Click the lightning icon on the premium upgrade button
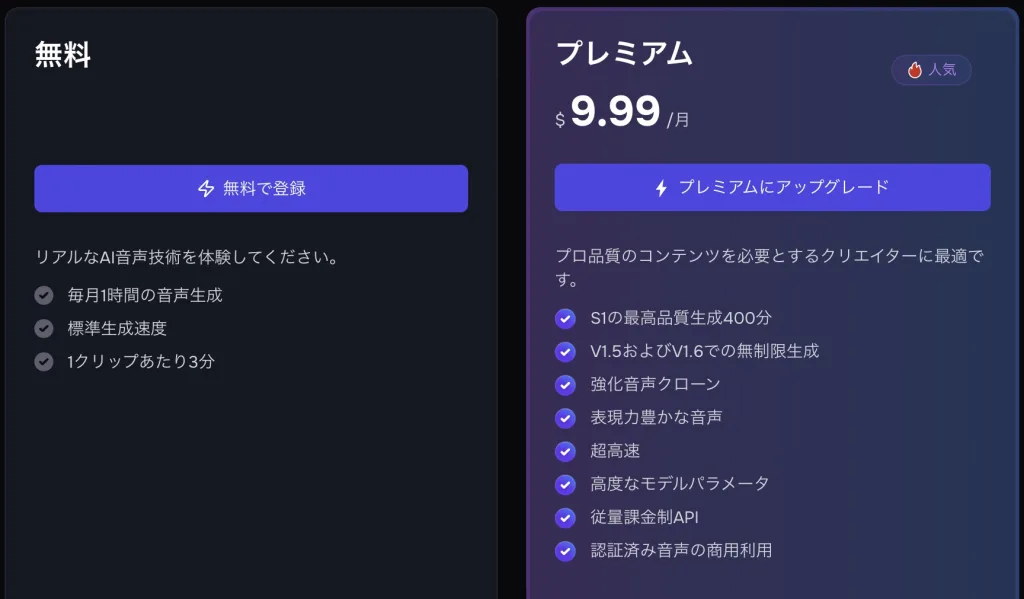Screen dimensions: 1024x599 click(x=662, y=188)
